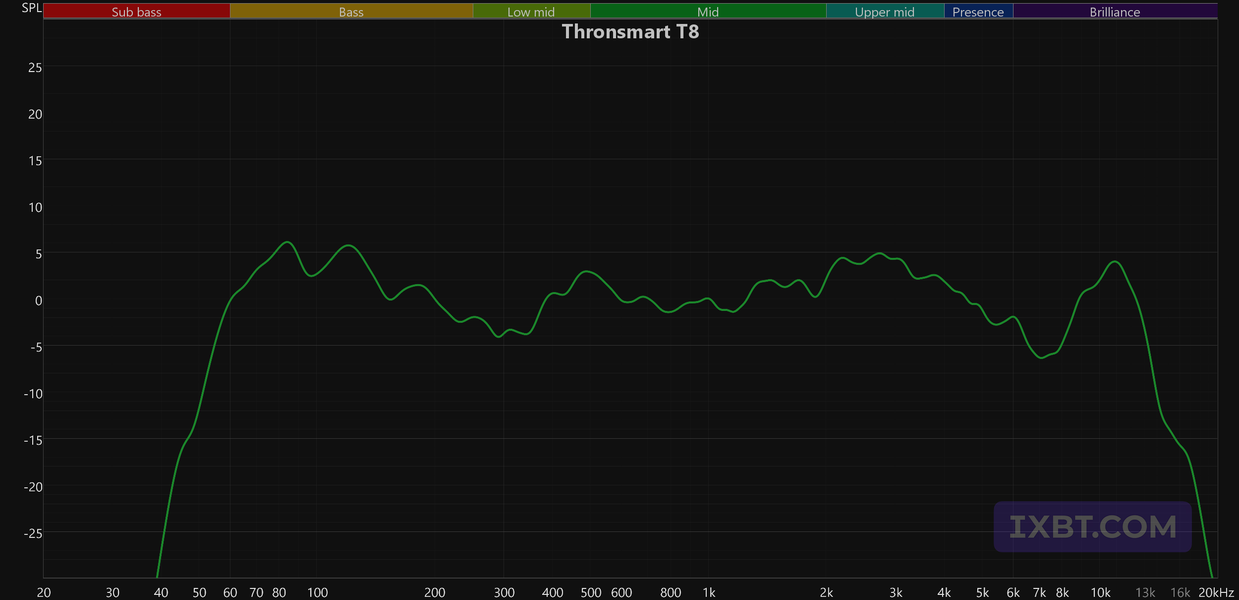Click the 25 dB level label
This screenshot has width=1239, height=600.
(x=34, y=67)
